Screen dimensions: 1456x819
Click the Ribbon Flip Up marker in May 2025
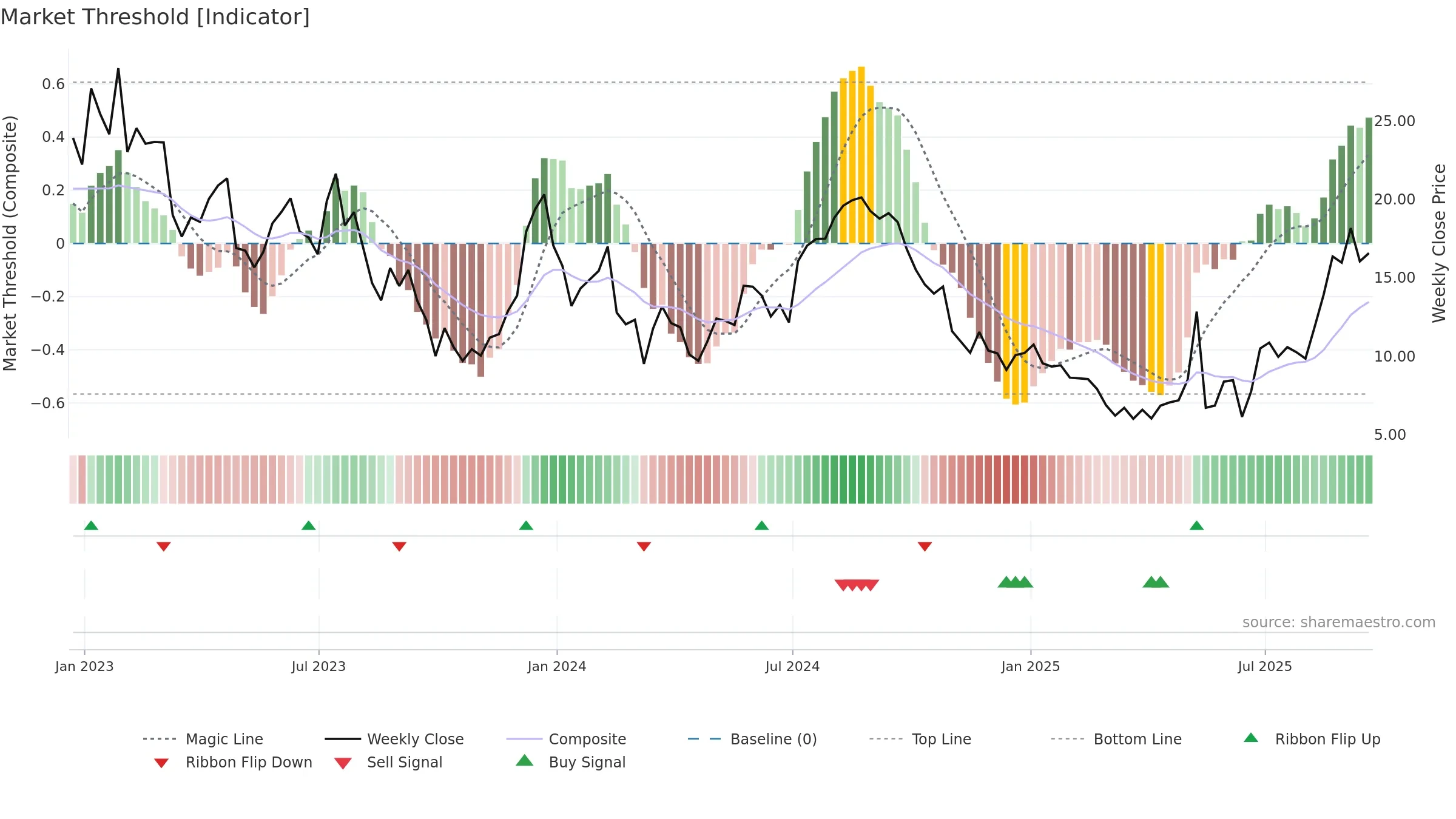tap(1196, 525)
